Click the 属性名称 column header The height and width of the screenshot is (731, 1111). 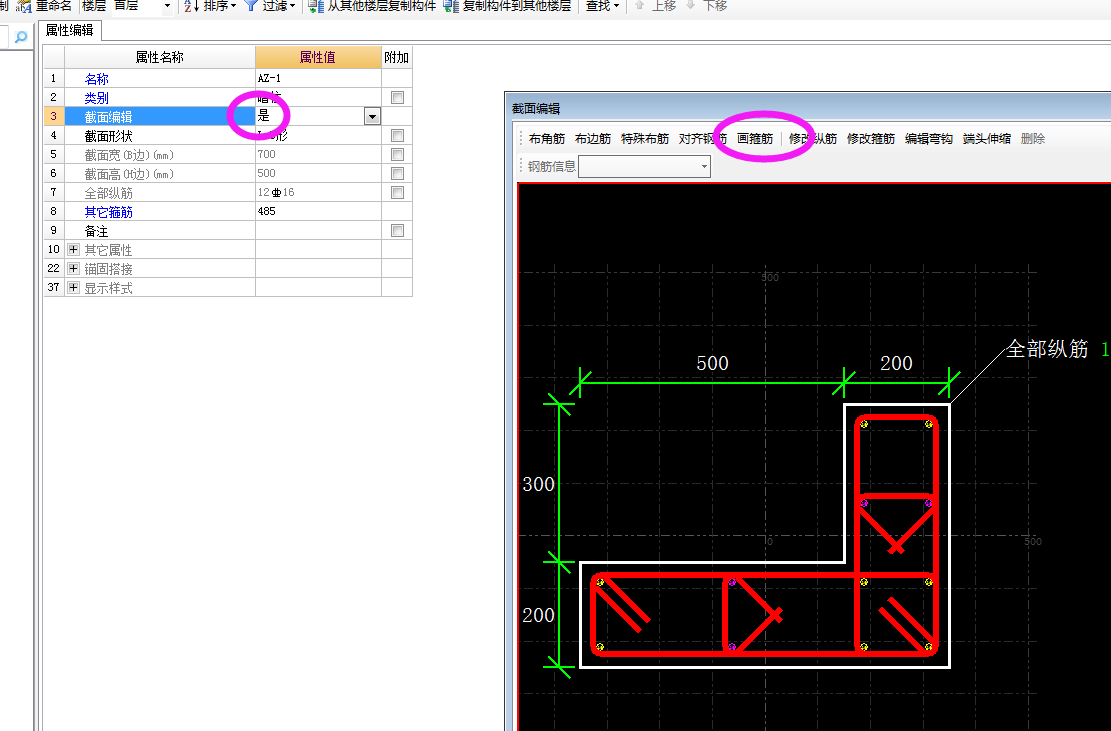(x=159, y=57)
